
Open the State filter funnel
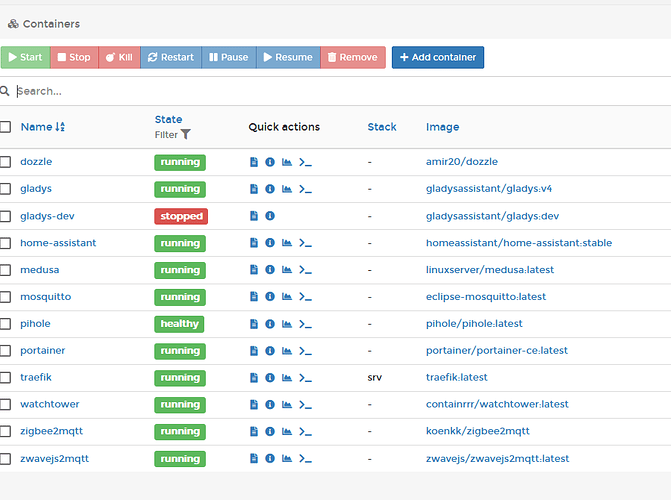(x=185, y=134)
